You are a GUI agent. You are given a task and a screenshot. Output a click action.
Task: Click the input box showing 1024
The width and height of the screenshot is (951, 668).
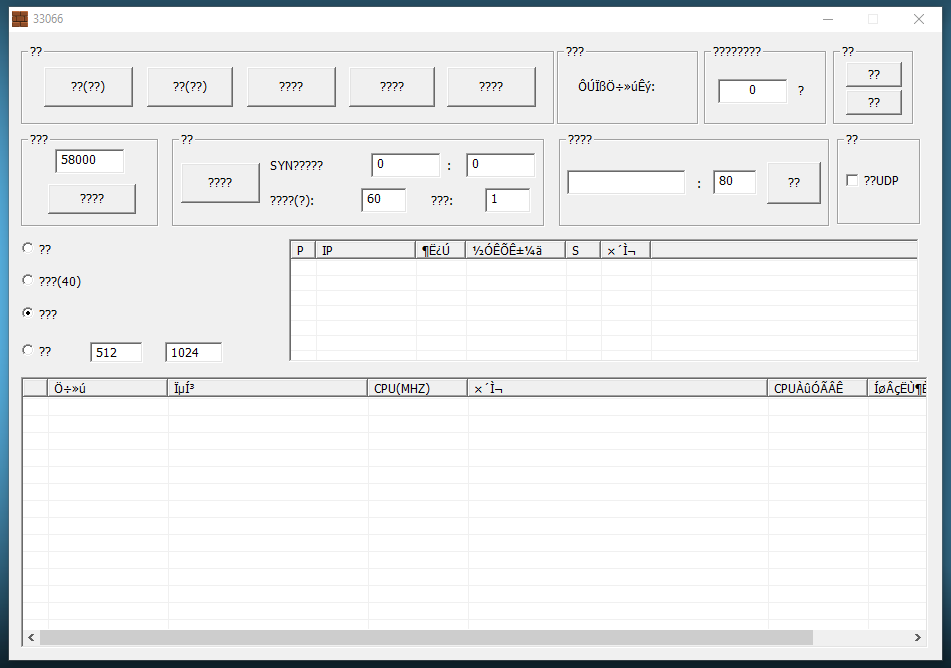tap(193, 352)
